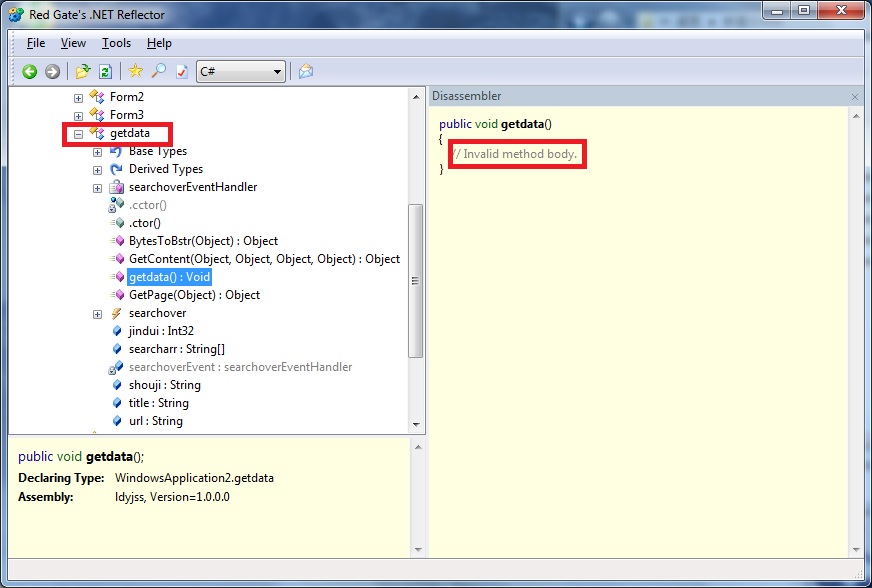The height and width of the screenshot is (588, 872).
Task: Click the gray Forward navigation arrow
Action: point(52,71)
